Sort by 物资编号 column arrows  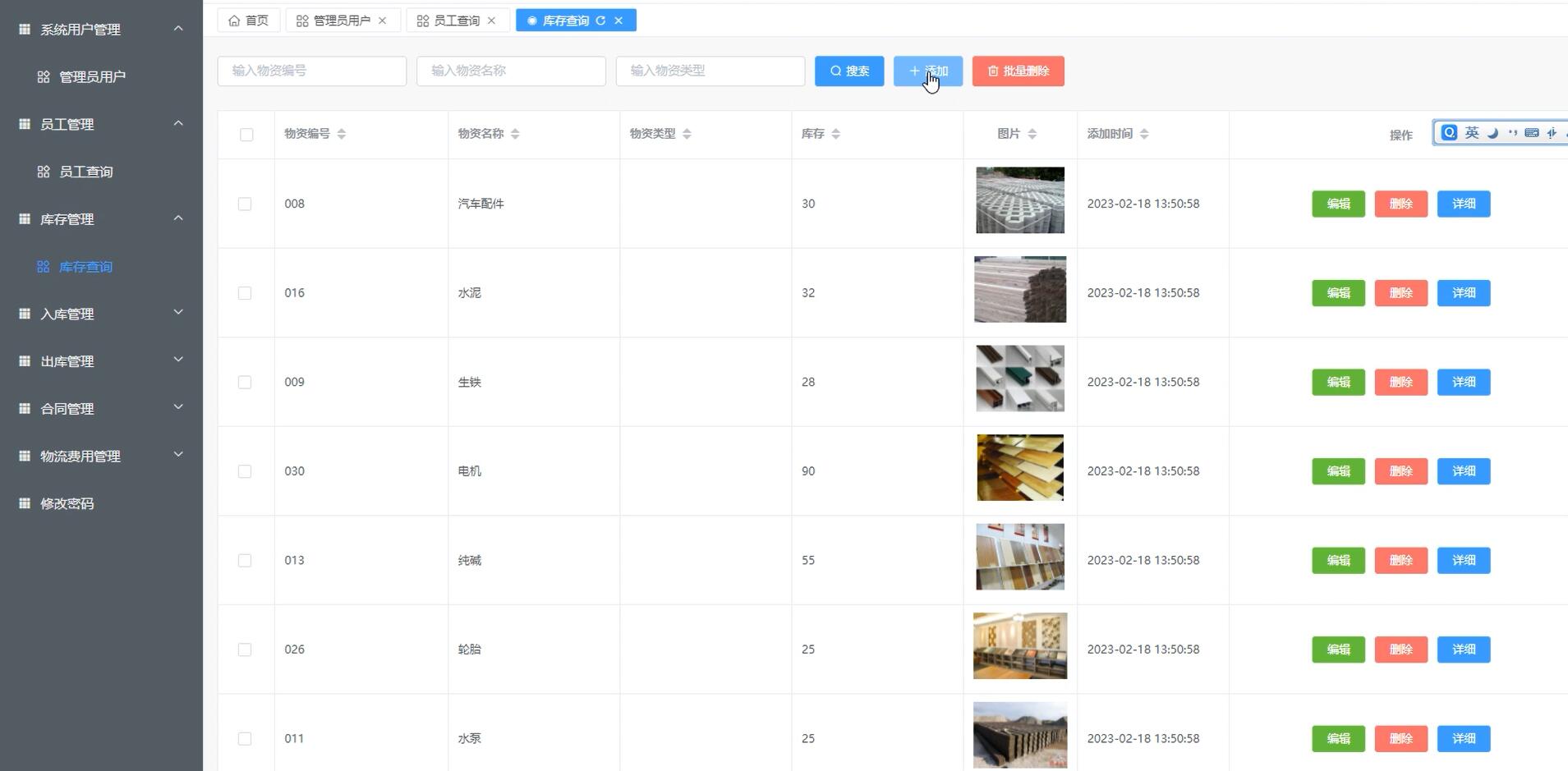pyautogui.click(x=342, y=134)
